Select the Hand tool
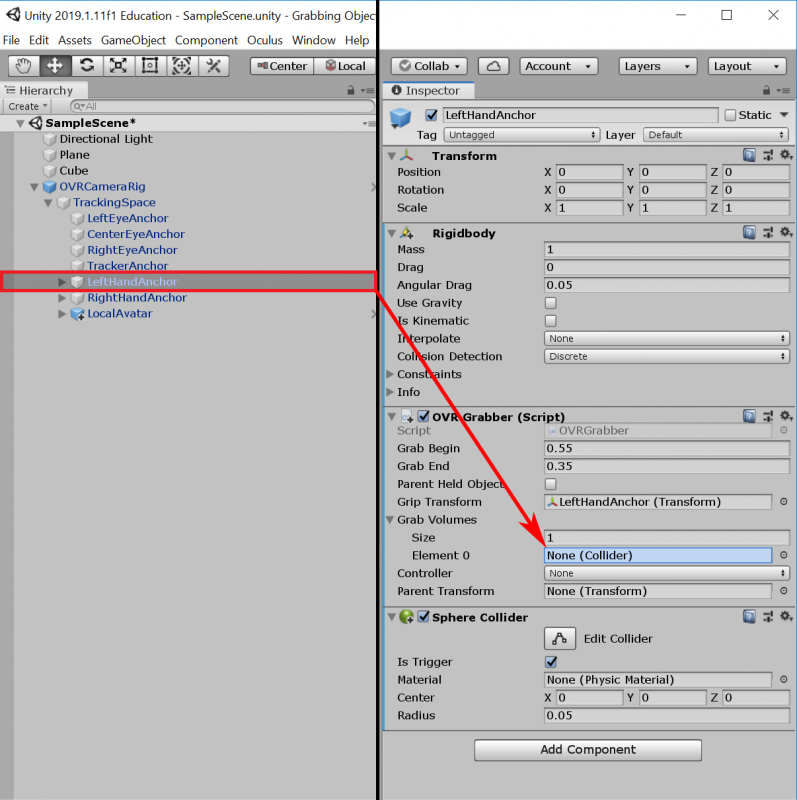Screen dimensions: 797x800 23,66
